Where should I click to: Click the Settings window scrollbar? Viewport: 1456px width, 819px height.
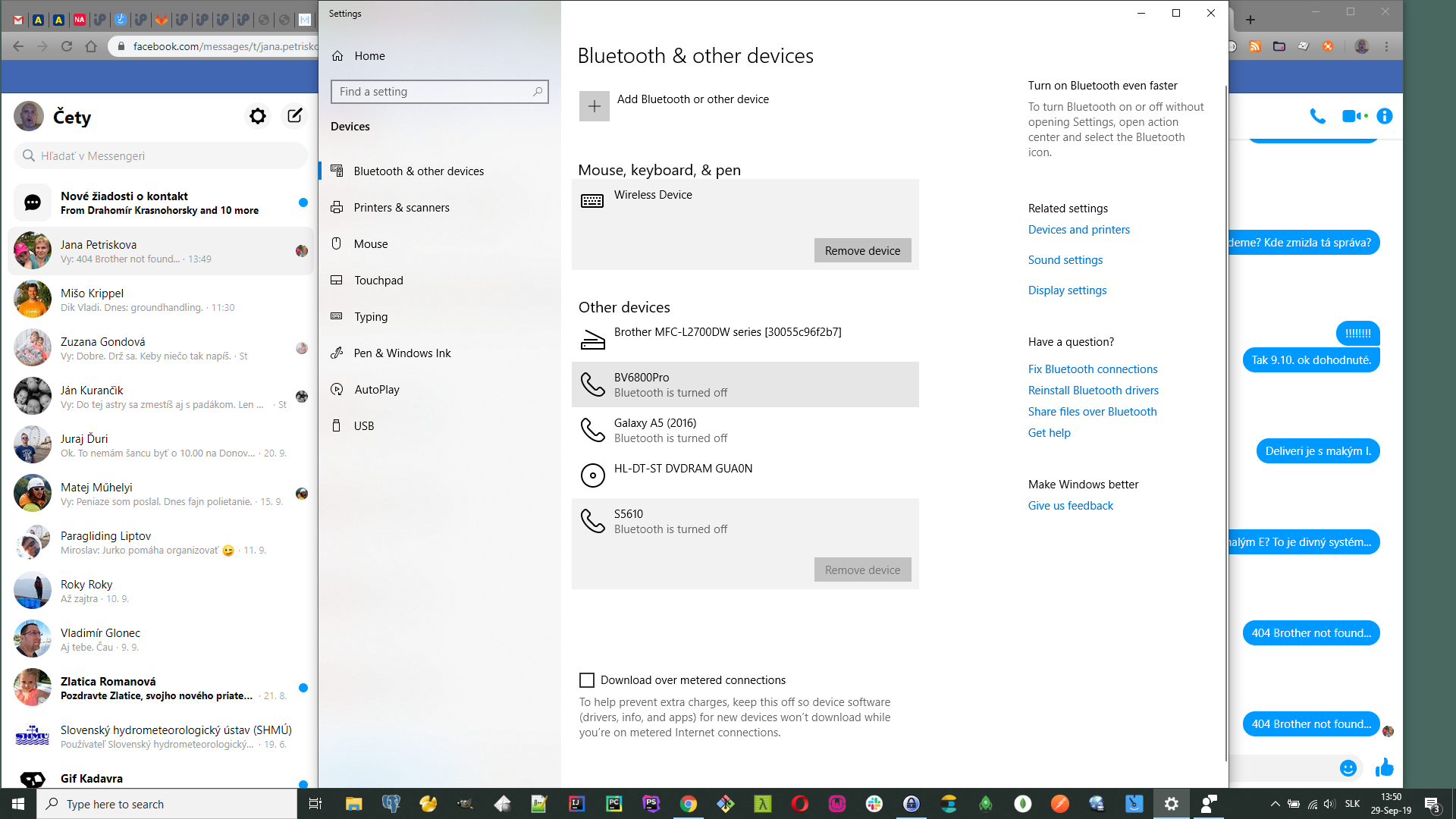(1226, 425)
